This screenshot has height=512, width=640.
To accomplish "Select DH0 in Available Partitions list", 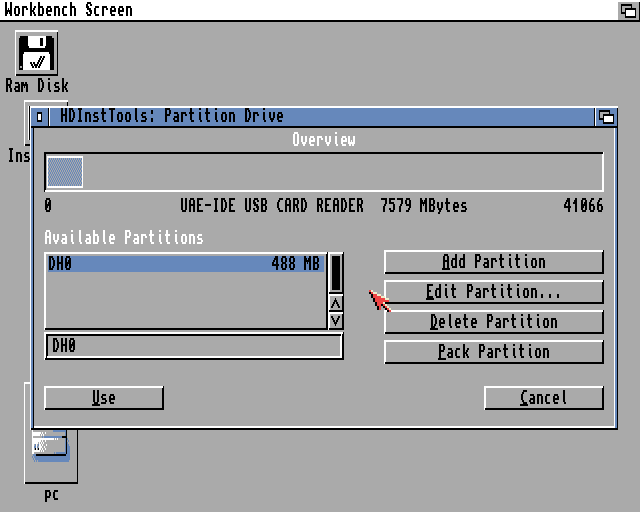I will click(184, 264).
